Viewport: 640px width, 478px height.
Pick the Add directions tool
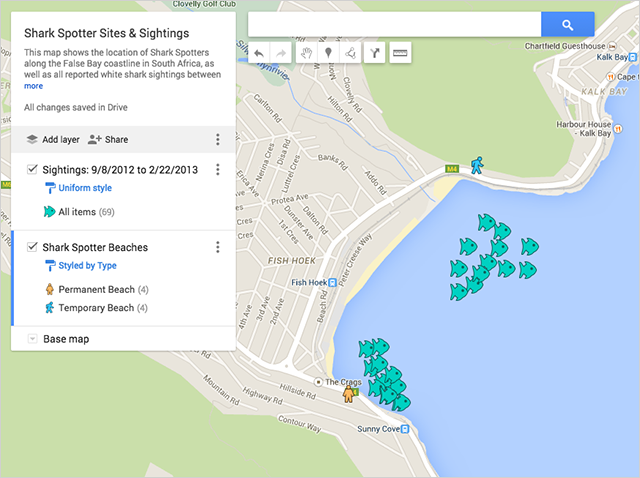[374, 53]
